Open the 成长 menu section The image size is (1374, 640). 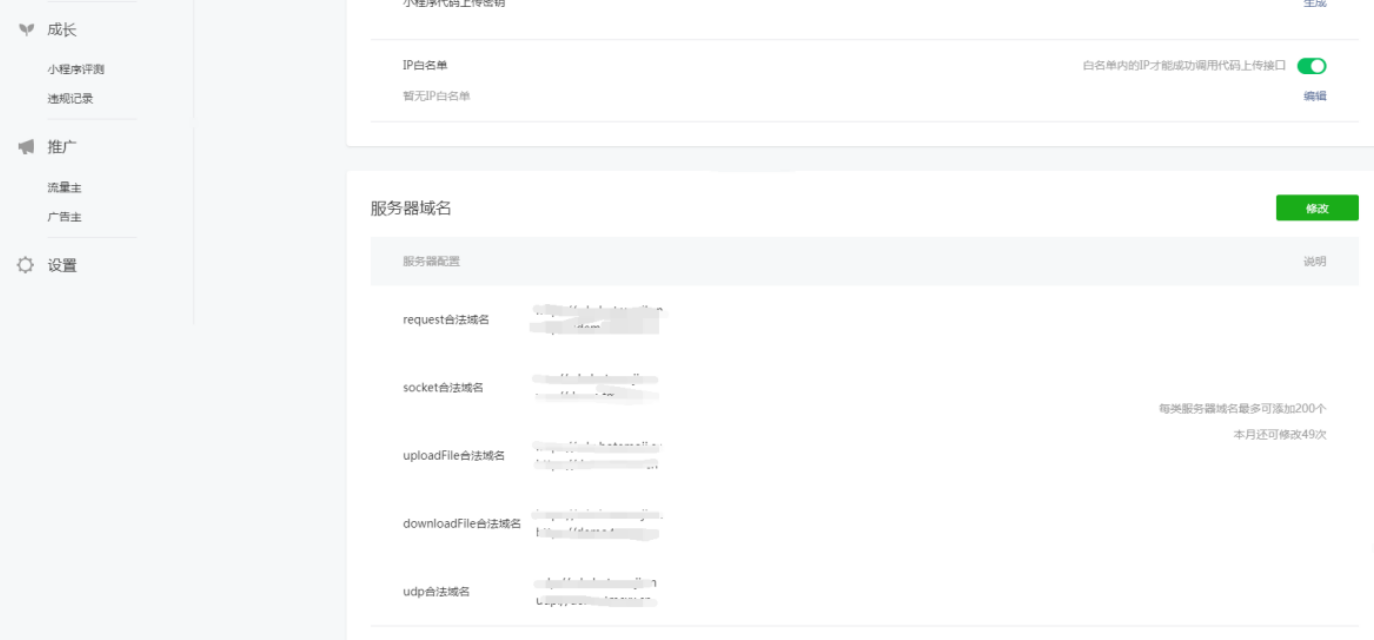(61, 30)
